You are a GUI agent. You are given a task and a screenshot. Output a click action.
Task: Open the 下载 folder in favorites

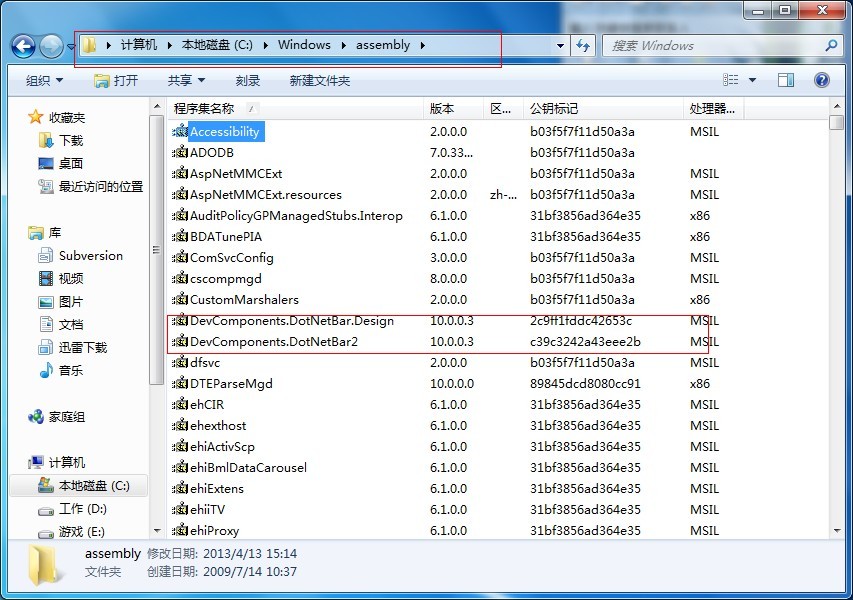coord(71,141)
